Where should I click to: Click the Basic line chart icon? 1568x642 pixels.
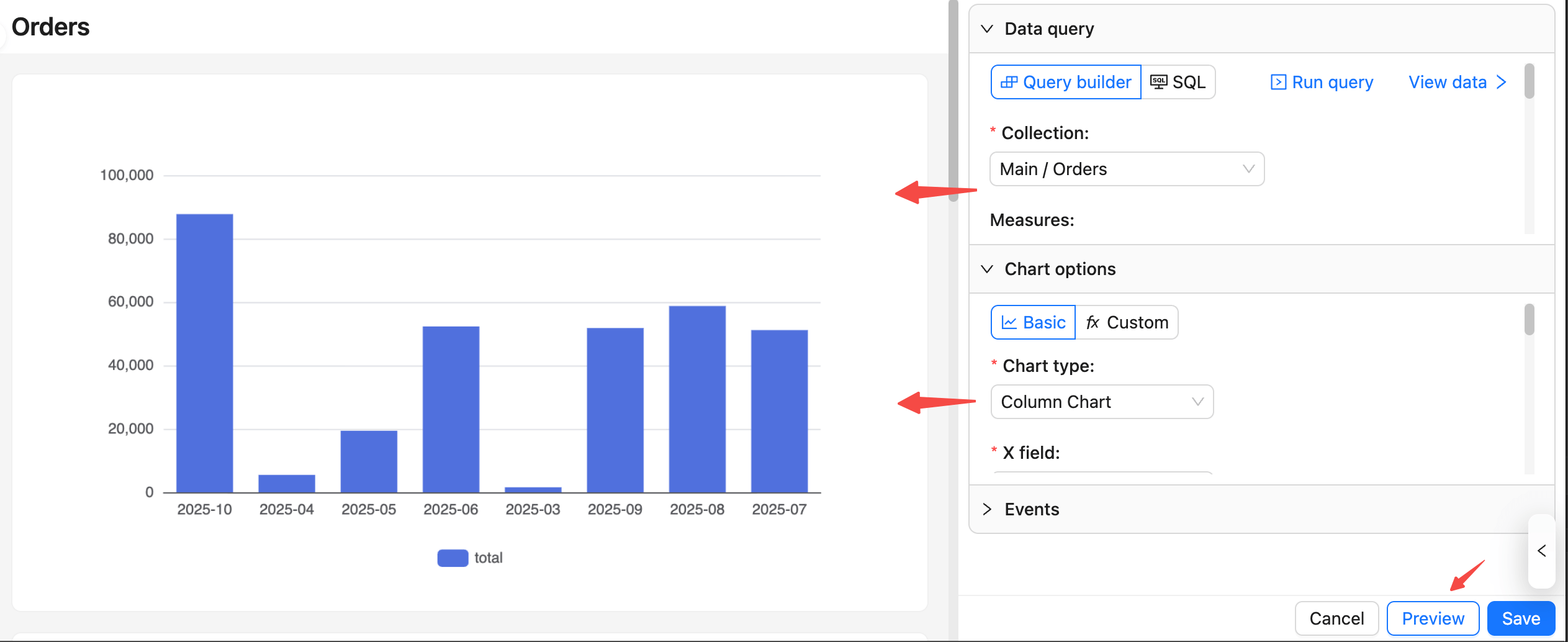pos(1009,322)
